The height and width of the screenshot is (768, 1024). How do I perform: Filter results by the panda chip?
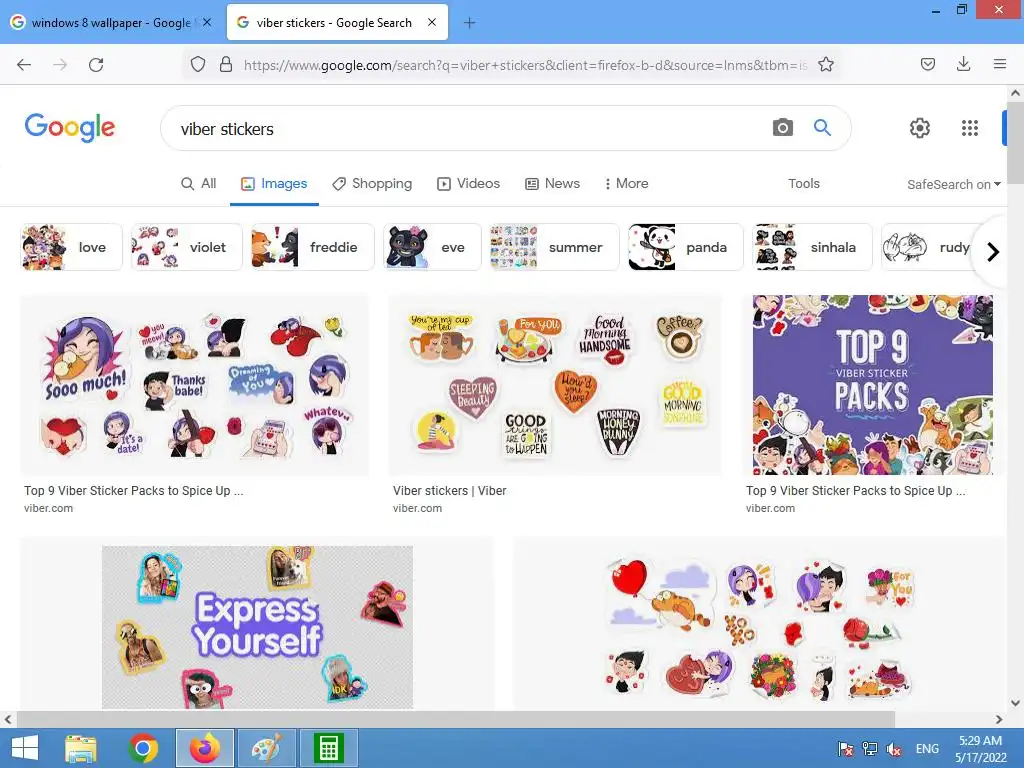[686, 247]
